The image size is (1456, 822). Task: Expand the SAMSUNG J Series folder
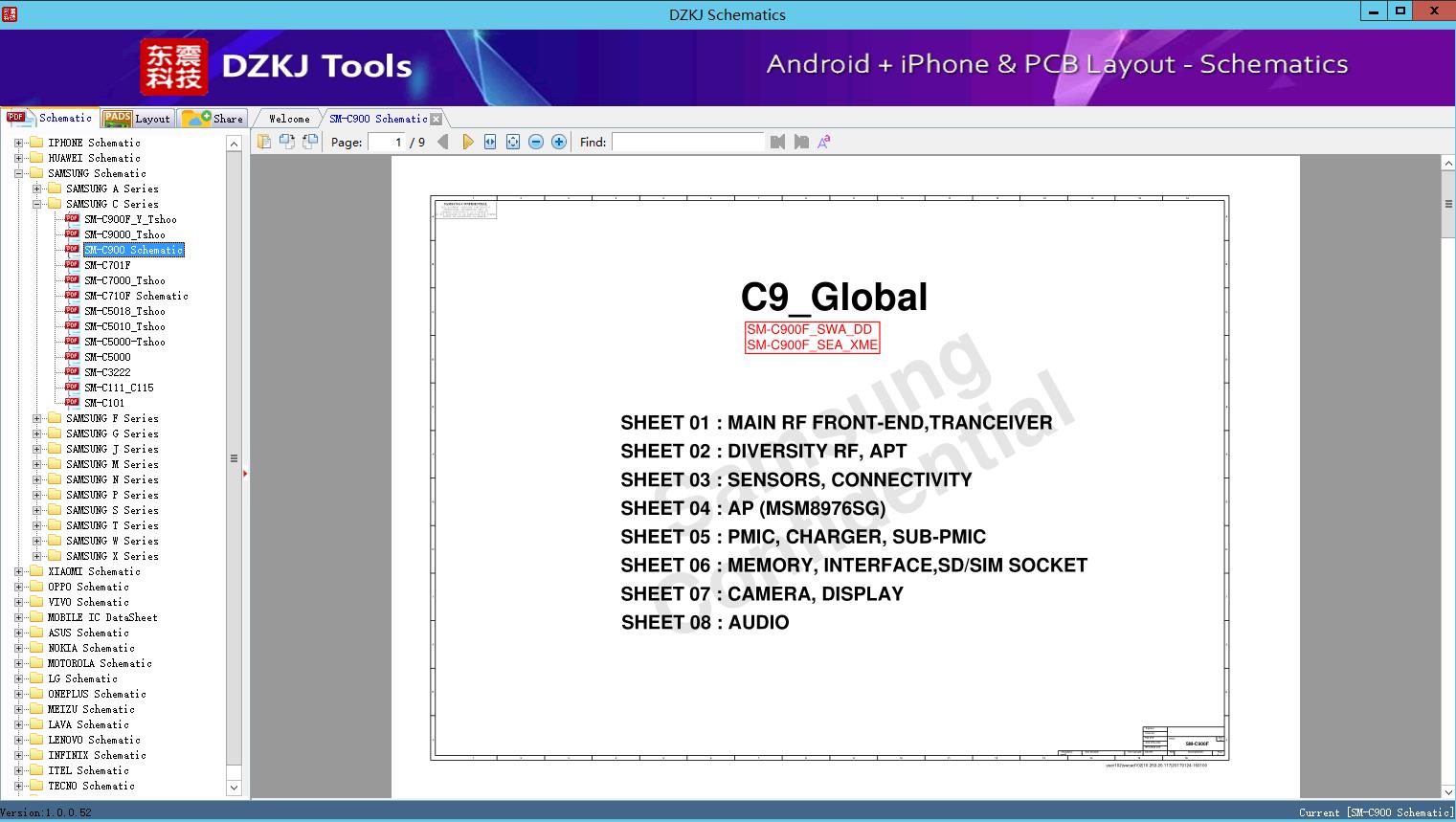[37, 449]
